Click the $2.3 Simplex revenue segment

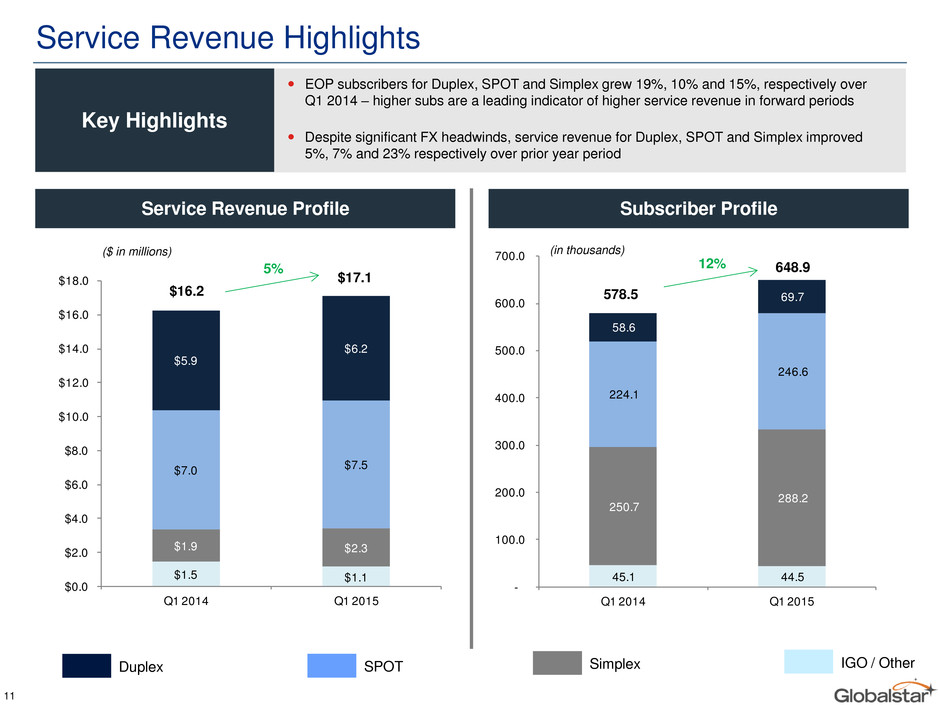pos(356,547)
